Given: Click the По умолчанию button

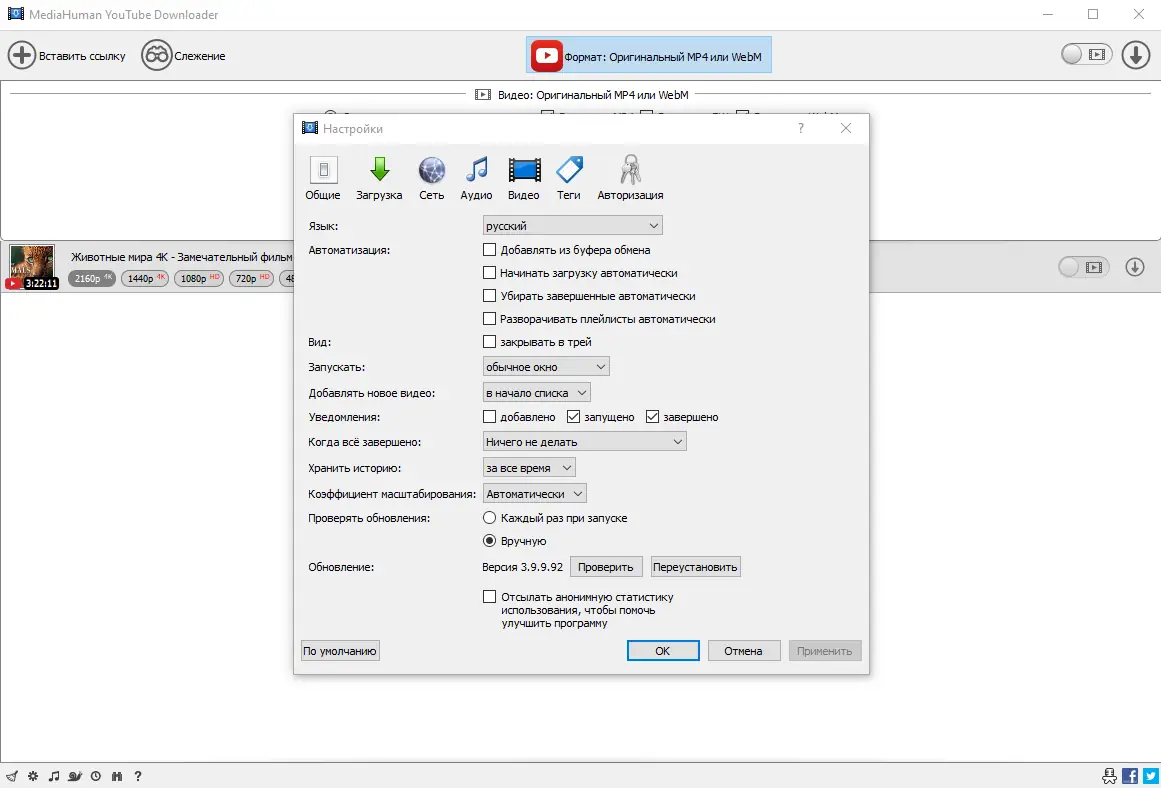Looking at the screenshot, I should 341,651.
